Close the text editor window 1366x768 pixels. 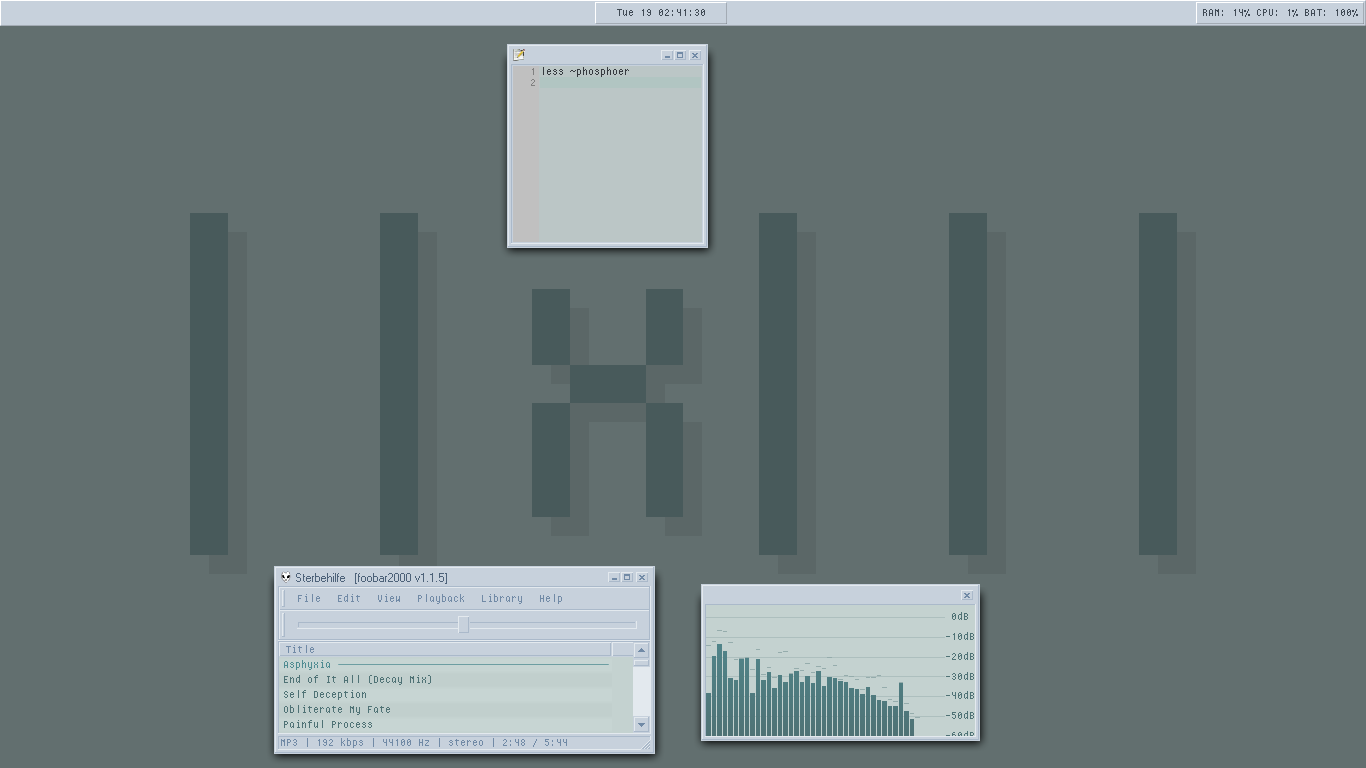coord(695,56)
